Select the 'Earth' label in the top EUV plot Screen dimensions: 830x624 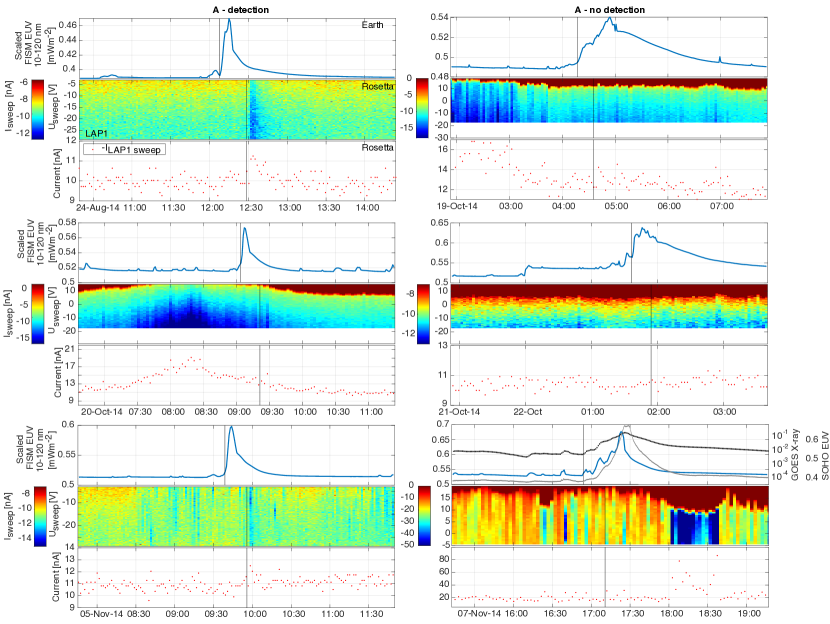tap(373, 25)
